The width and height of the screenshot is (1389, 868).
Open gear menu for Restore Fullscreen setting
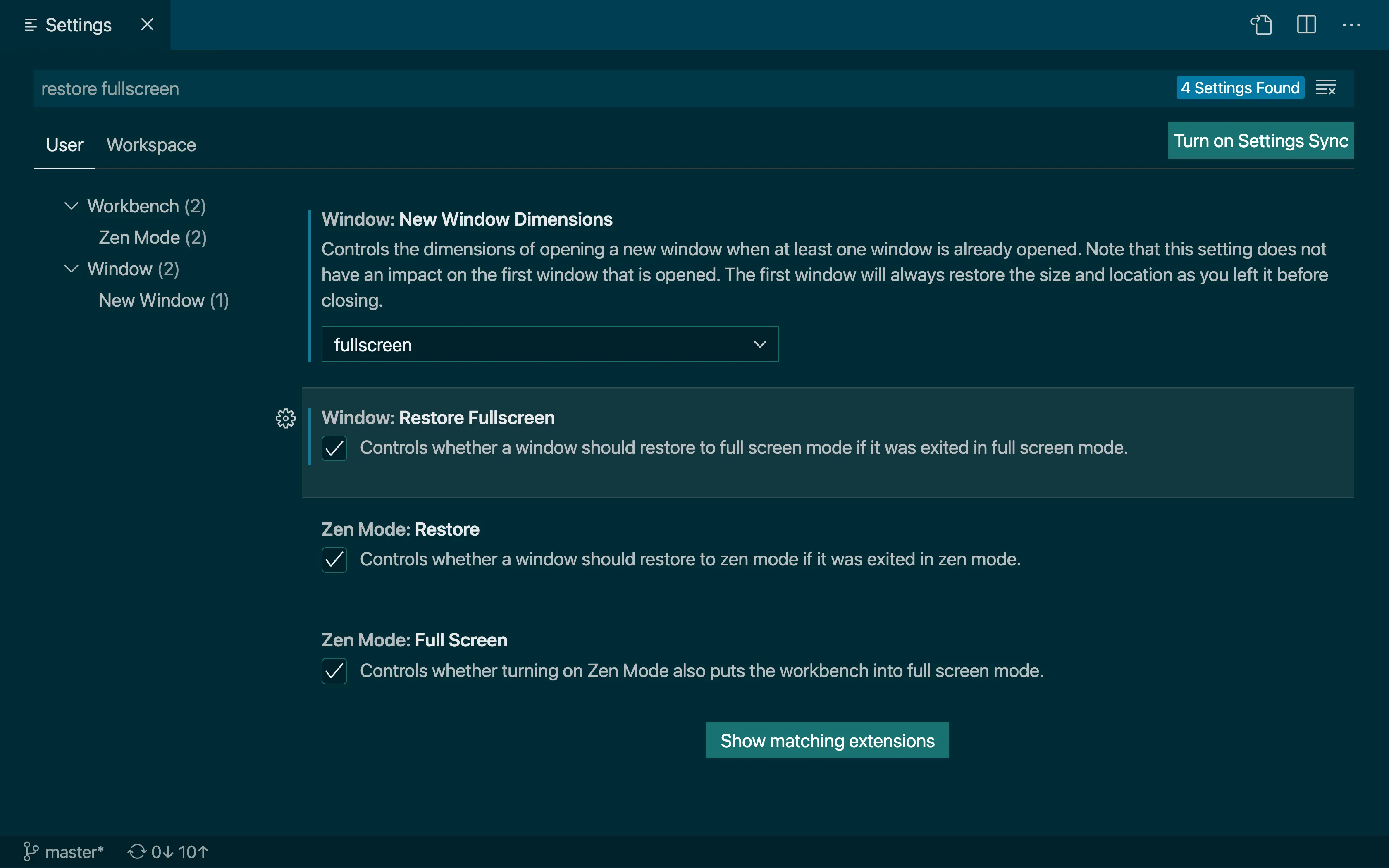(285, 418)
